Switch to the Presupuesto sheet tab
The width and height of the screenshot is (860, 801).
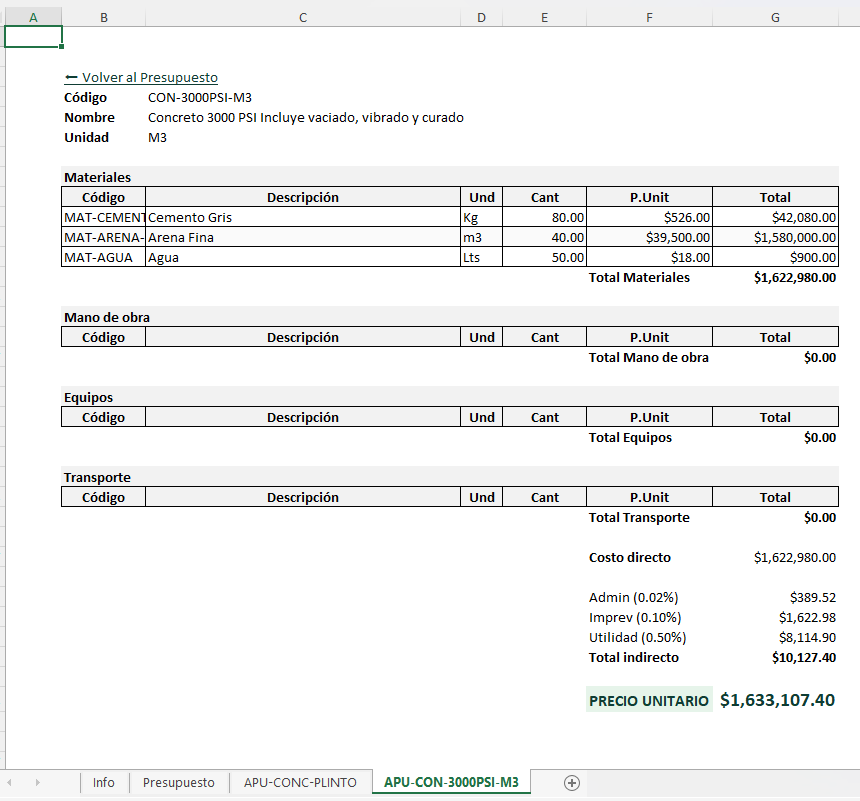click(179, 782)
